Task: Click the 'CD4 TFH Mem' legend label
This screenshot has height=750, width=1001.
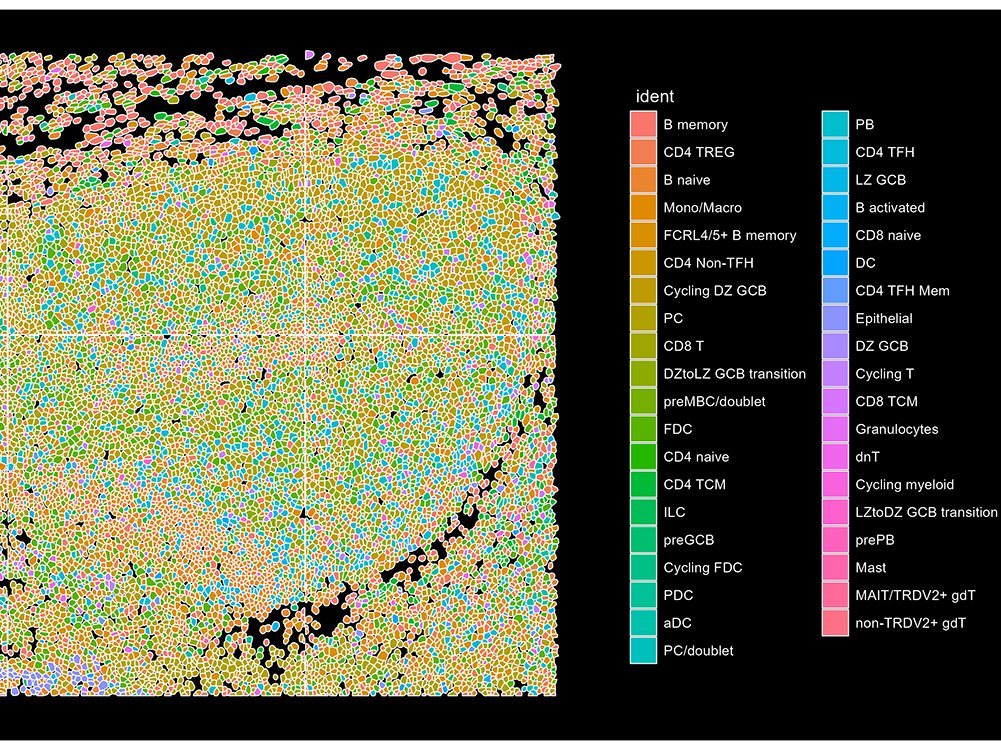Action: click(902, 291)
